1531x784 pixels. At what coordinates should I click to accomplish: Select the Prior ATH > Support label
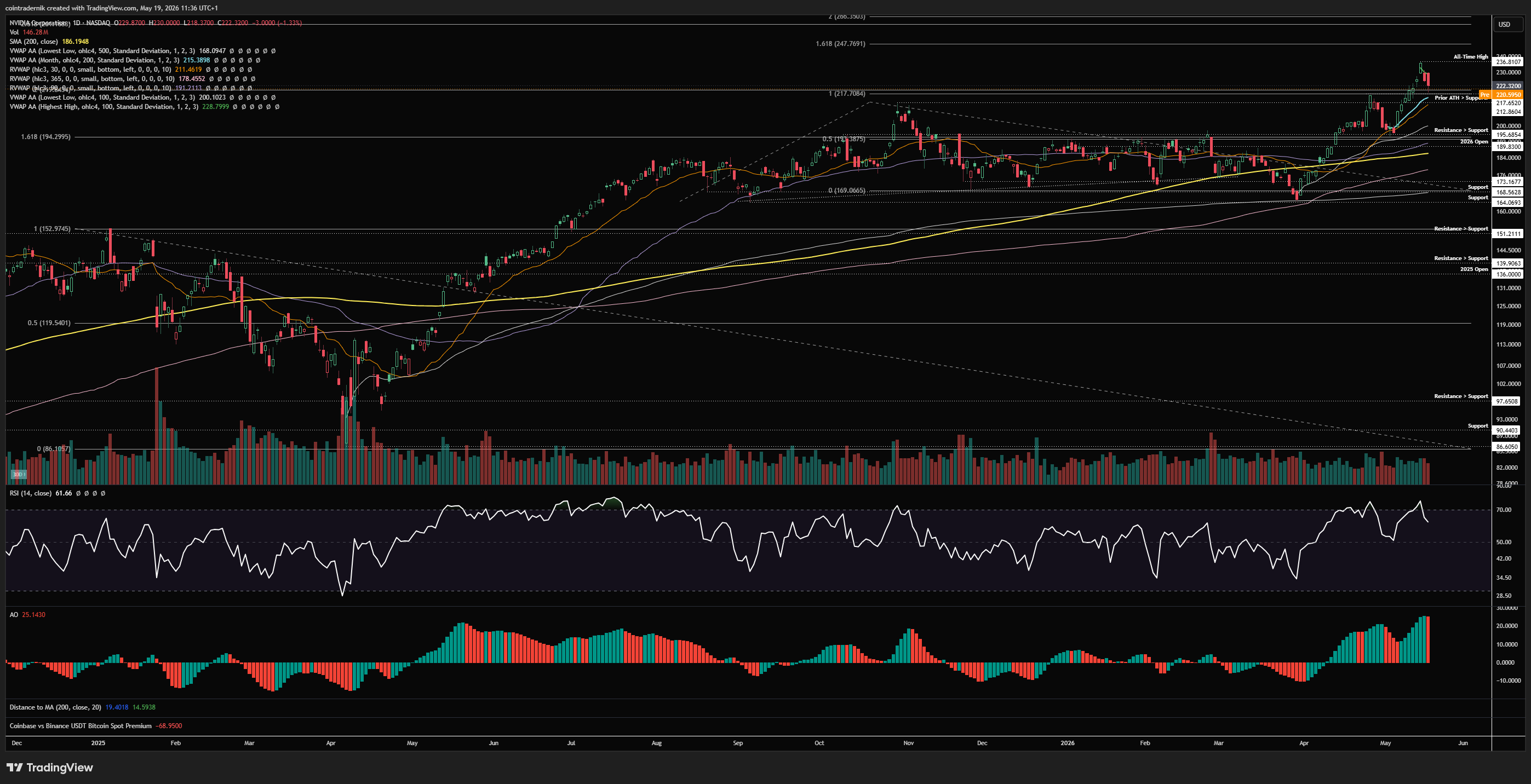coord(1461,98)
